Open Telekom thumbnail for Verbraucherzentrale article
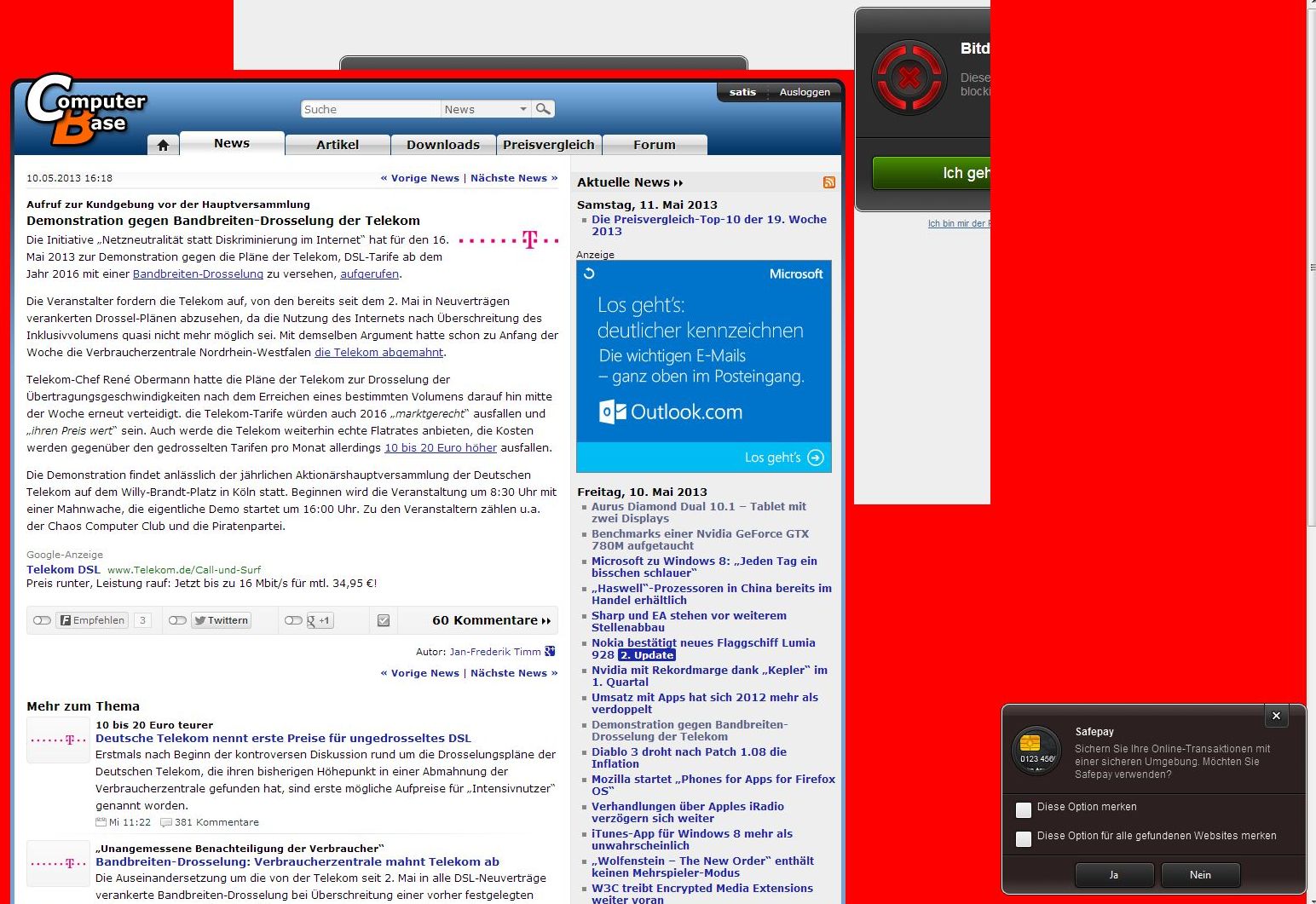Viewport: 1316px width, 904px height. (58, 863)
